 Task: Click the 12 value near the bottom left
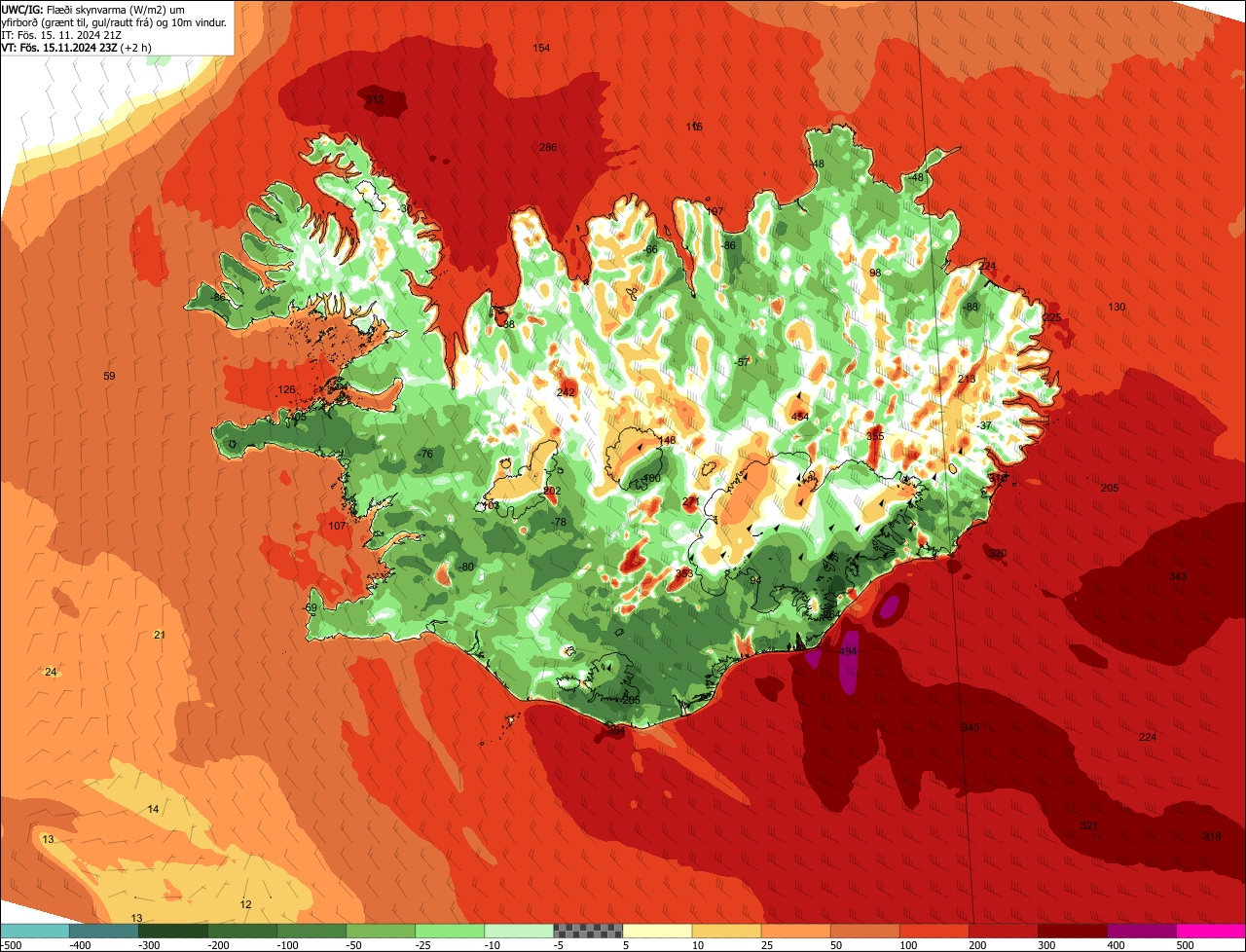coord(245,904)
